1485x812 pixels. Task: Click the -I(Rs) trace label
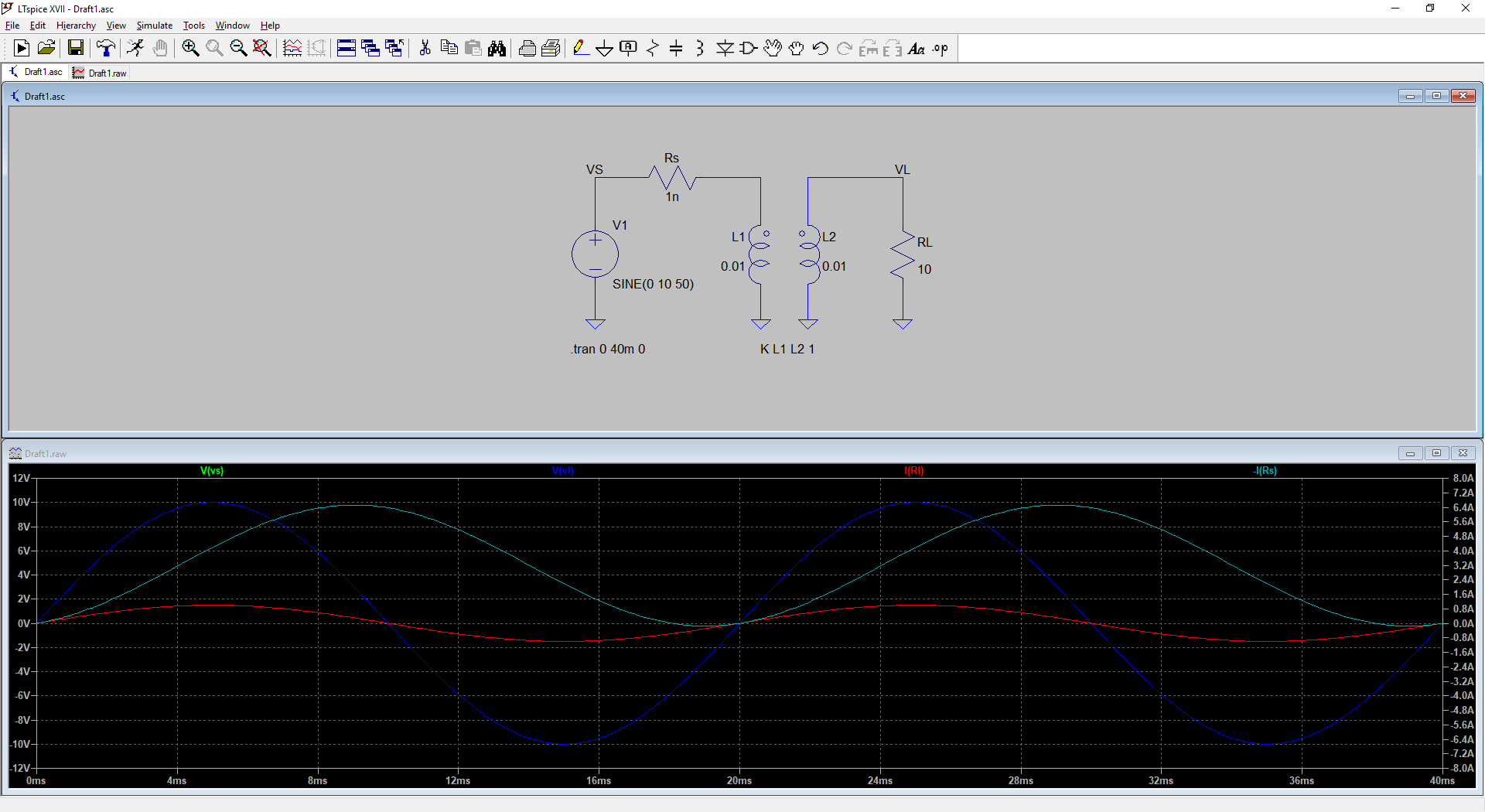pos(1265,471)
